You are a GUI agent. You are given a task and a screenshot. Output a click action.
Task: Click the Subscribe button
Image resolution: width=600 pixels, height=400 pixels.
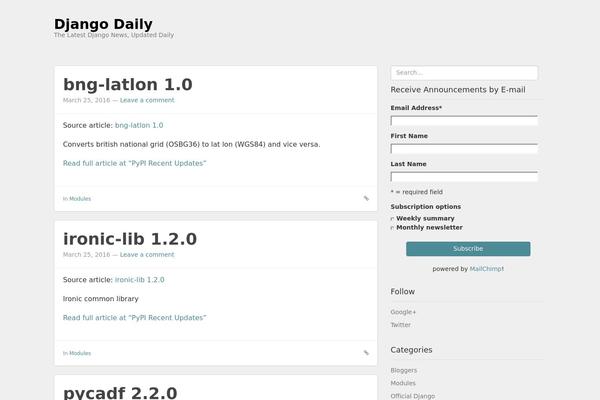[x=468, y=249]
